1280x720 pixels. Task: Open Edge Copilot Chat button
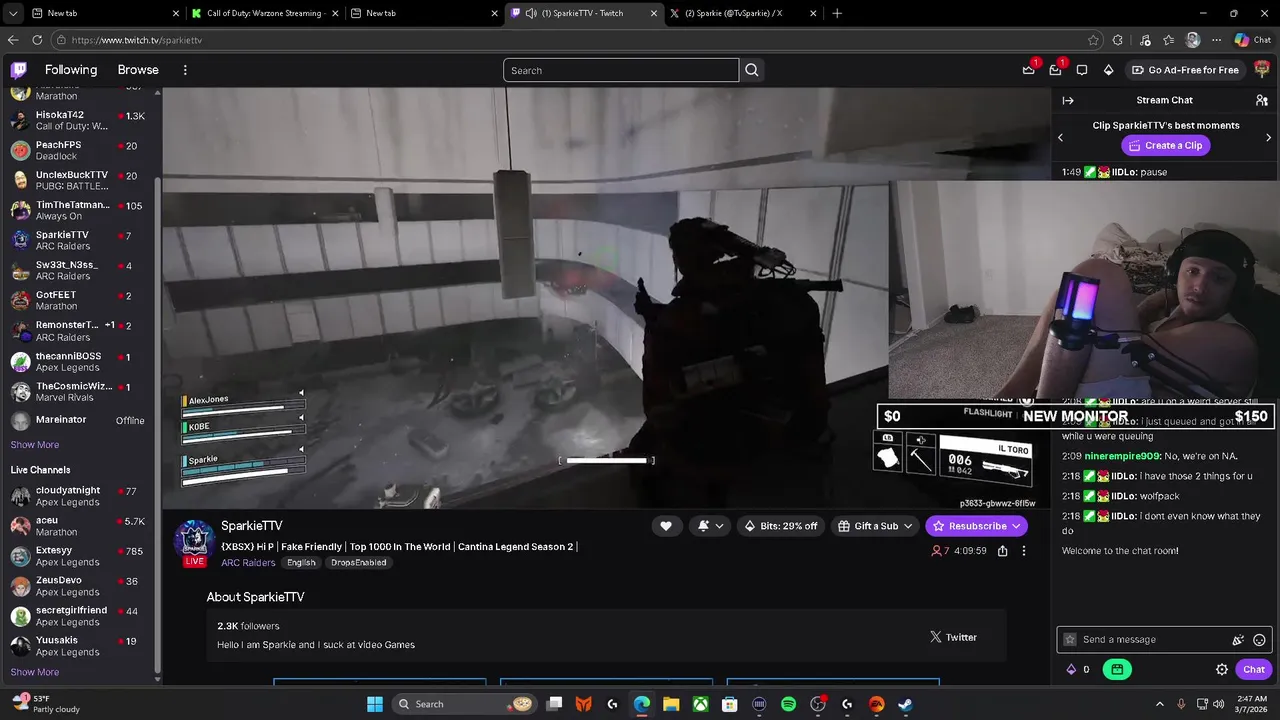click(1253, 40)
